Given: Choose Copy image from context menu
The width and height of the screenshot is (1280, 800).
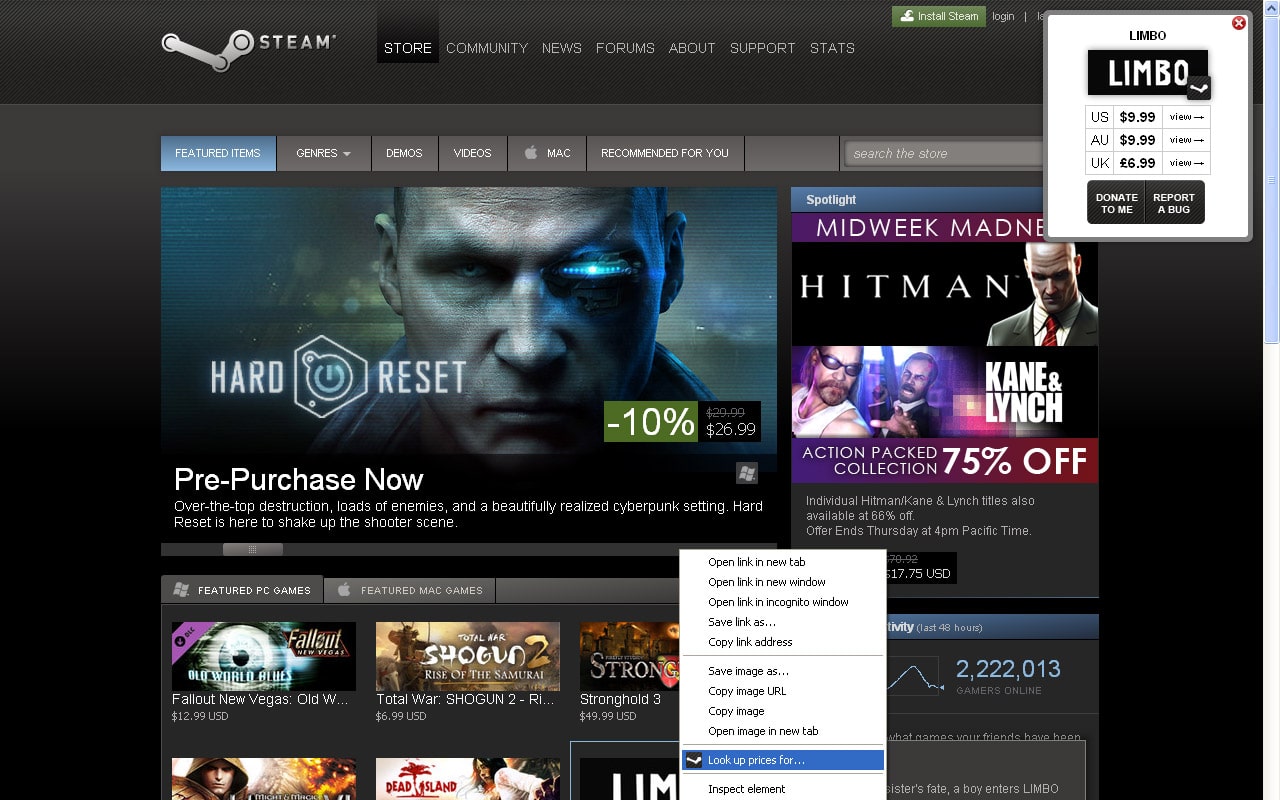Looking at the screenshot, I should [x=783, y=711].
